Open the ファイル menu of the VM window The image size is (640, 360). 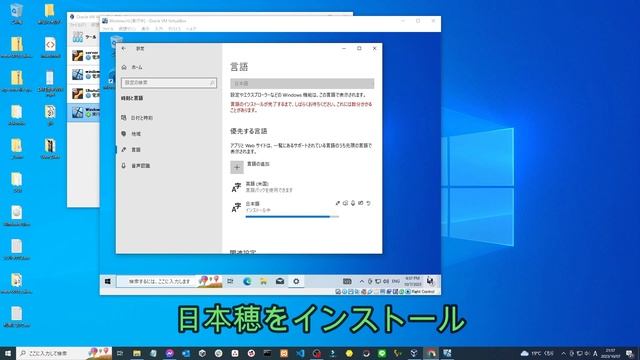pos(108,29)
